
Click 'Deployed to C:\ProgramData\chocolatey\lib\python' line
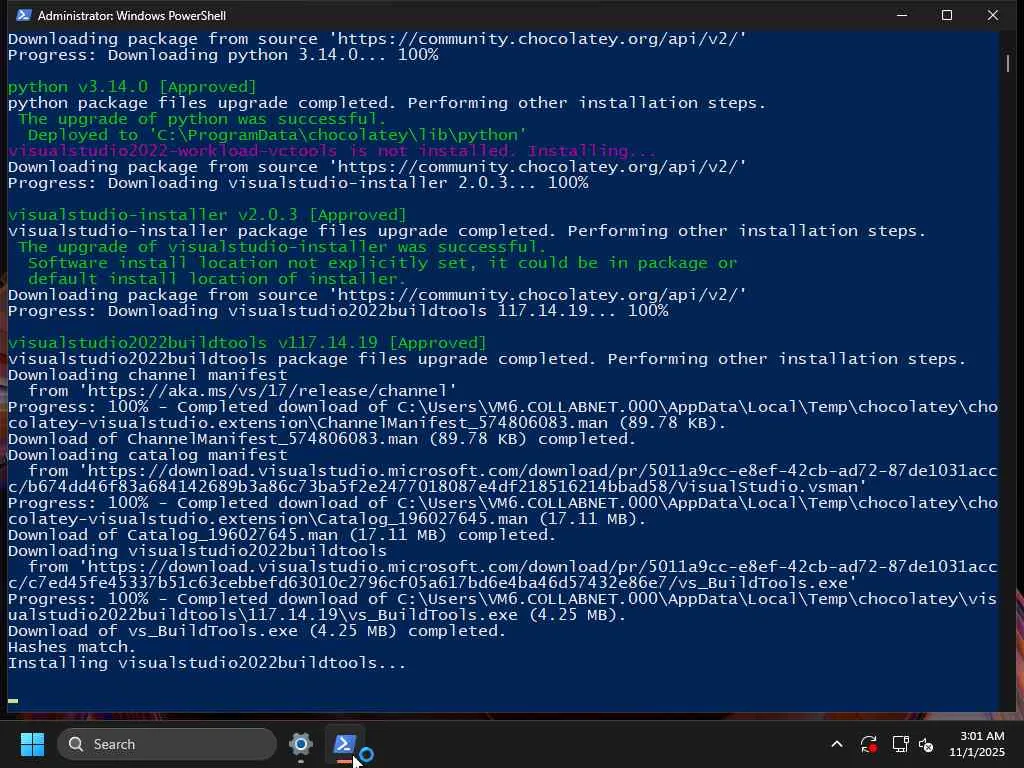(x=277, y=135)
